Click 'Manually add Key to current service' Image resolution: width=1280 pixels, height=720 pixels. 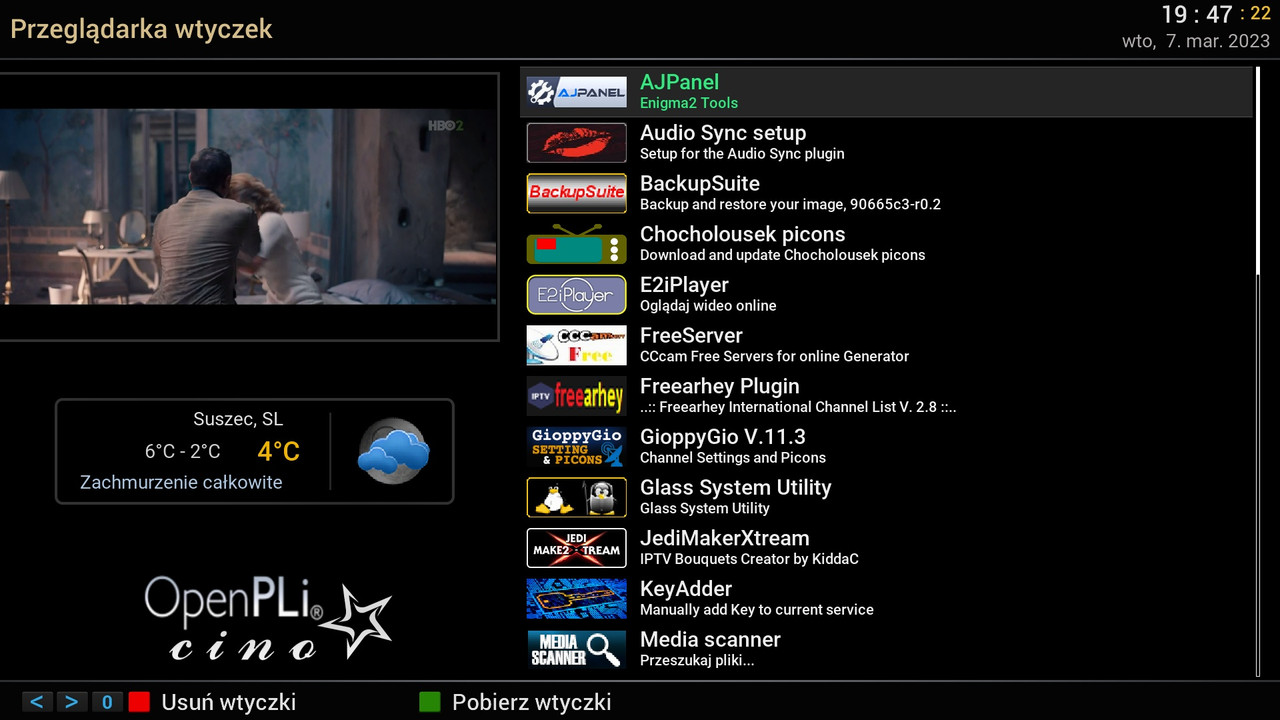pyautogui.click(x=757, y=610)
